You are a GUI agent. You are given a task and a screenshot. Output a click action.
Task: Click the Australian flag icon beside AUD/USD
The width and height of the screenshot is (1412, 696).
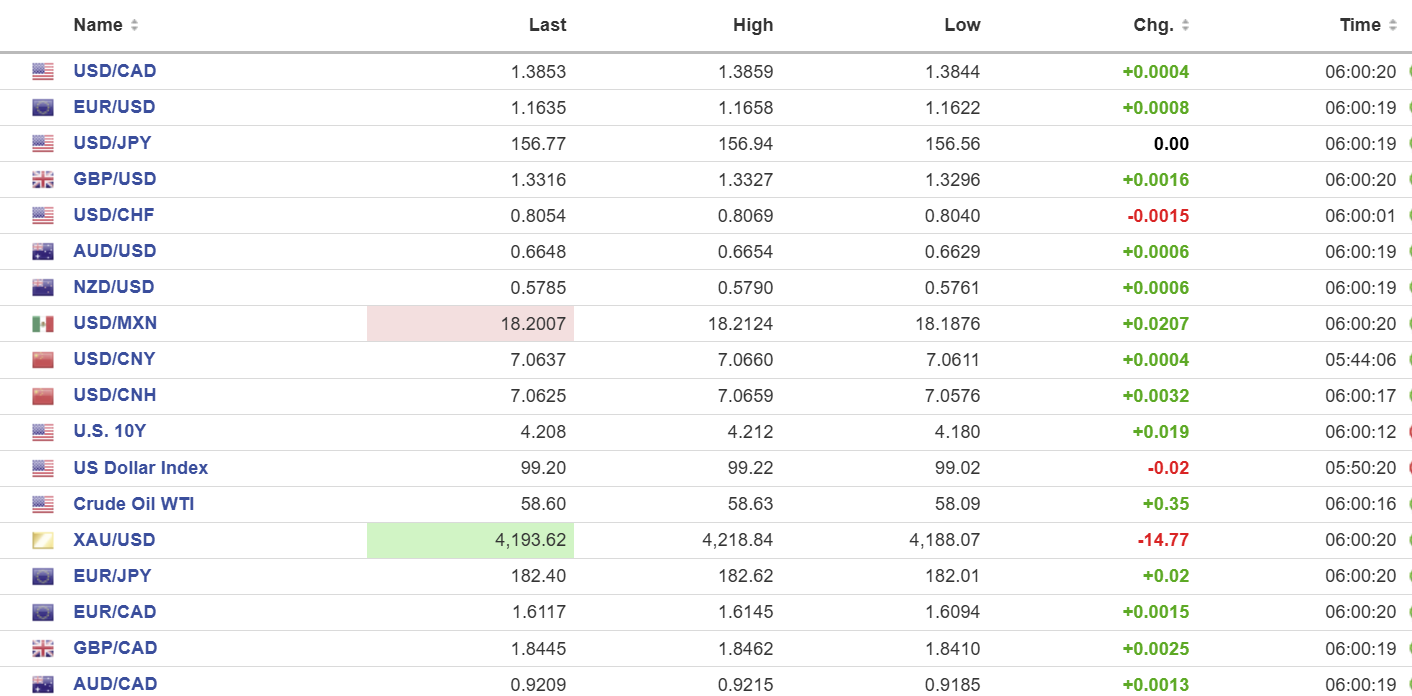42,252
